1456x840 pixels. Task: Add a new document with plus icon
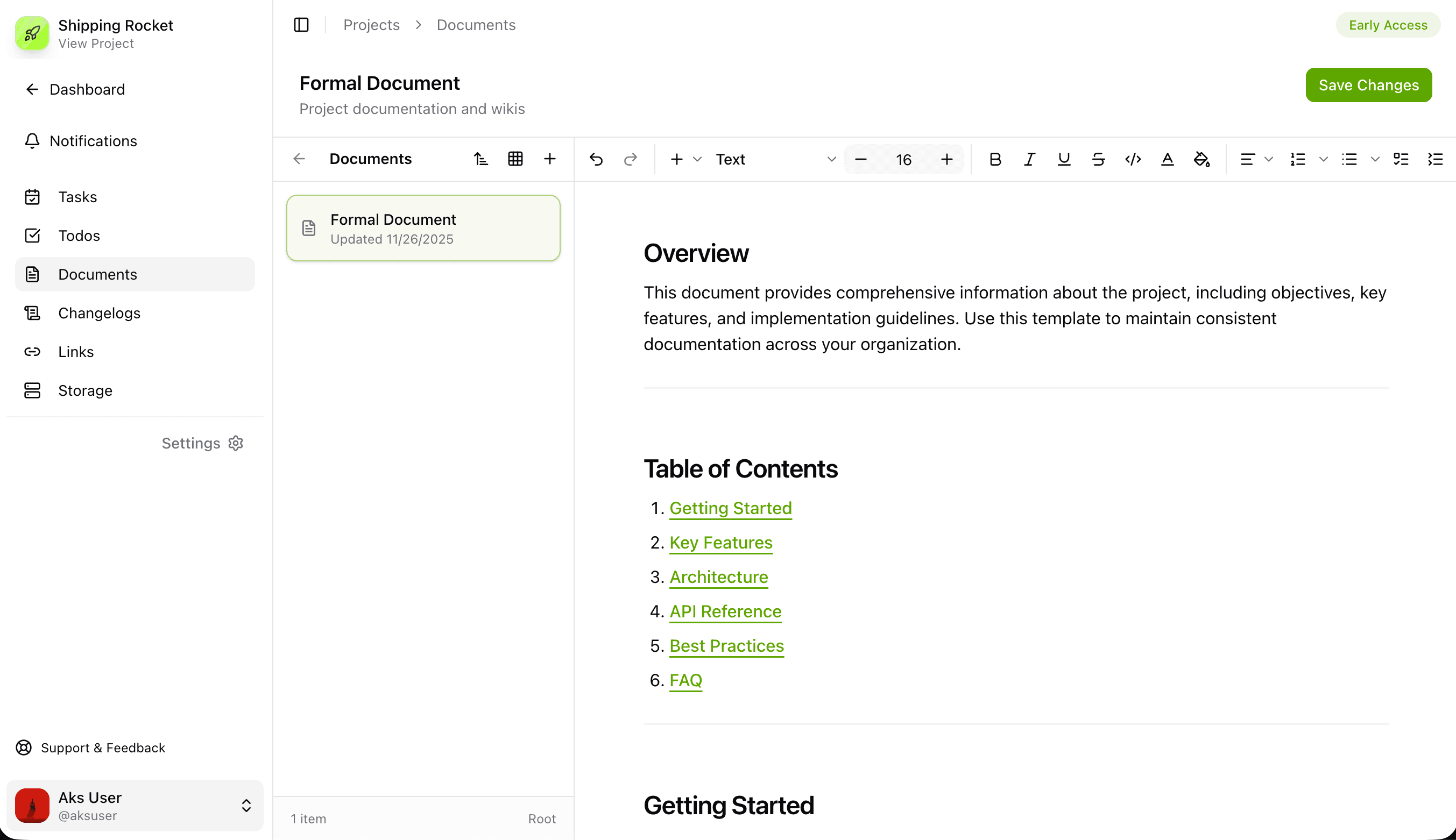point(549,159)
